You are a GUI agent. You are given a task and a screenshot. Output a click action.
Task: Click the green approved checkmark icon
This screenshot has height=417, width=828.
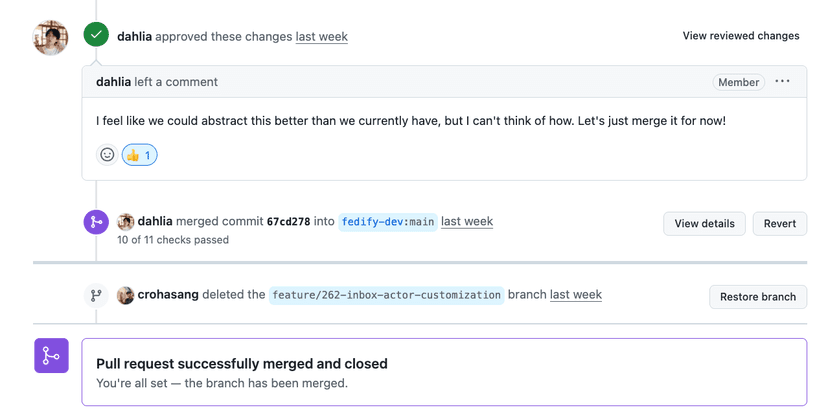click(96, 35)
